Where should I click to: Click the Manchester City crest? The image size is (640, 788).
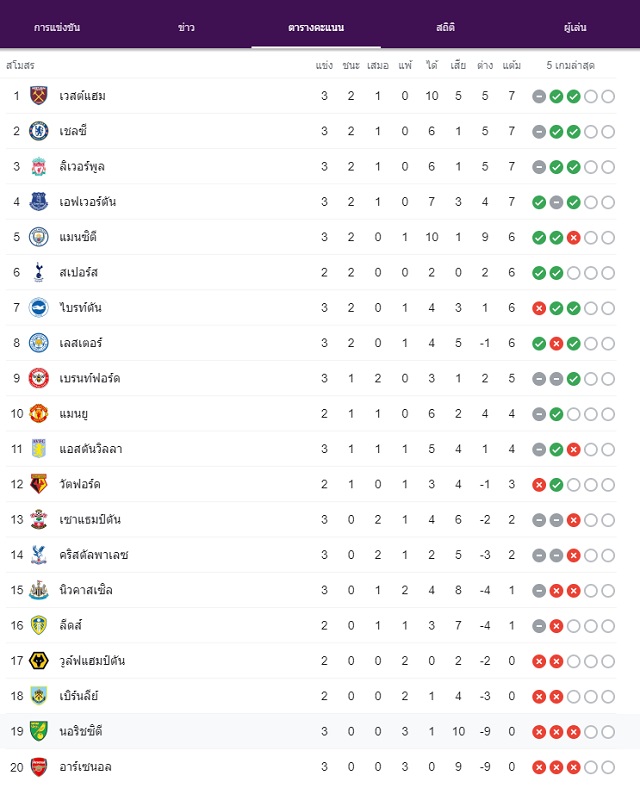point(39,237)
